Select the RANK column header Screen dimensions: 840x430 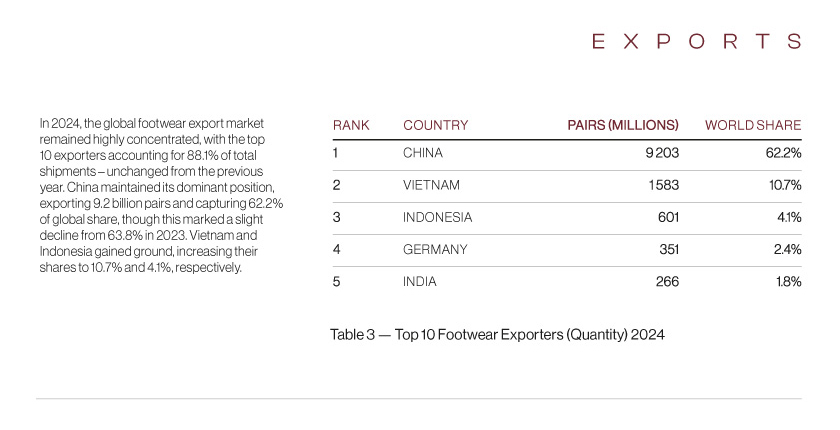(x=351, y=125)
